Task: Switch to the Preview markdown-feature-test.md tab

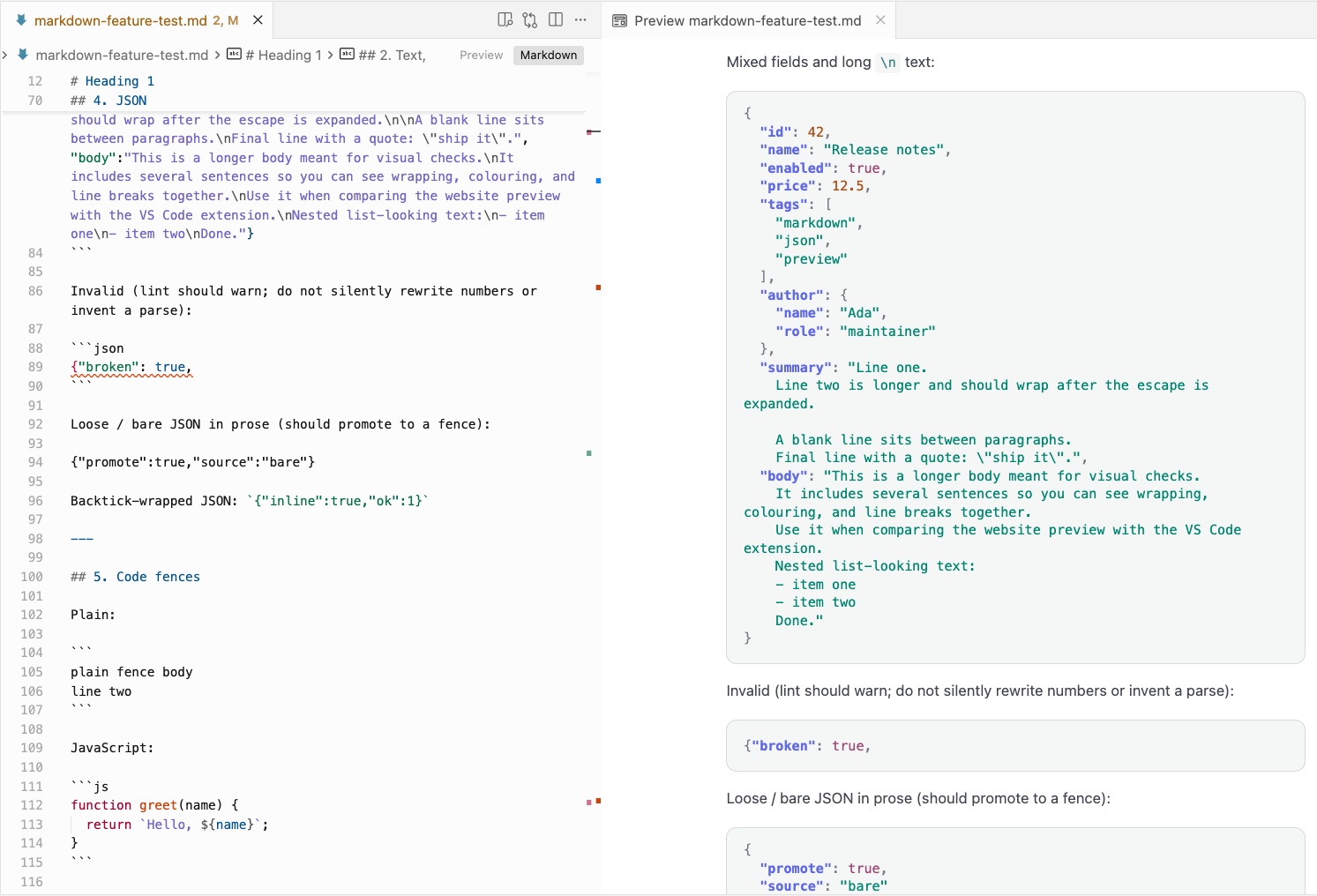Action: [x=748, y=20]
